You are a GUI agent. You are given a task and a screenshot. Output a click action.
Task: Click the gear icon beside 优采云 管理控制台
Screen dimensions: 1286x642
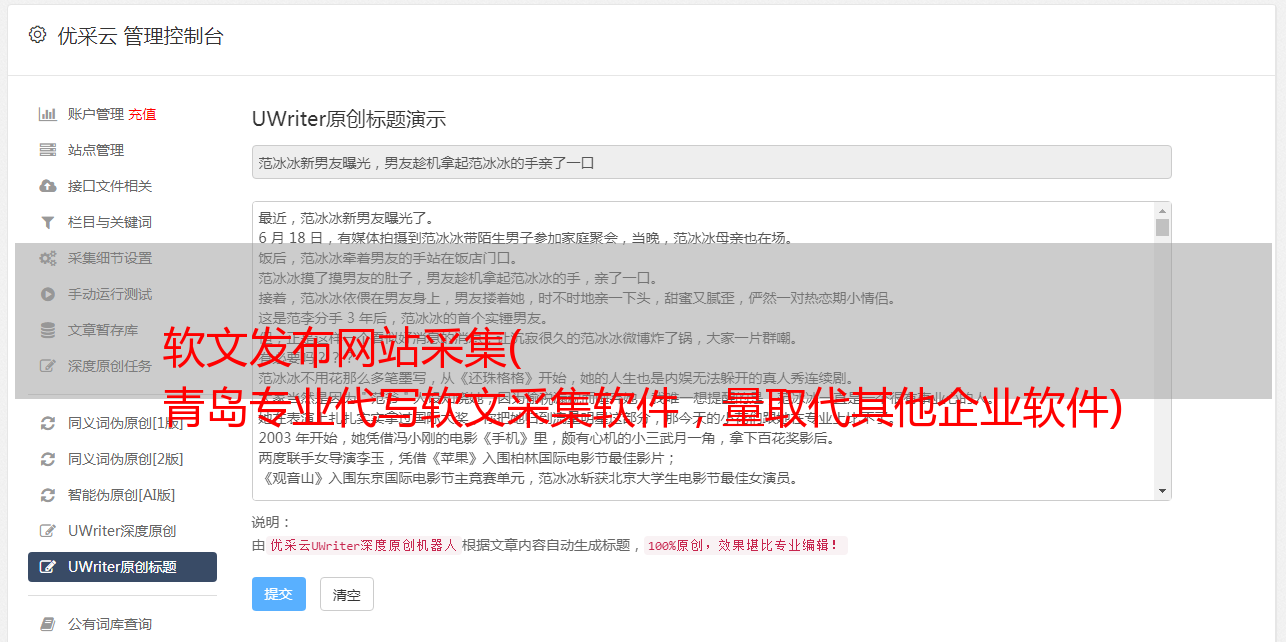(x=37, y=35)
